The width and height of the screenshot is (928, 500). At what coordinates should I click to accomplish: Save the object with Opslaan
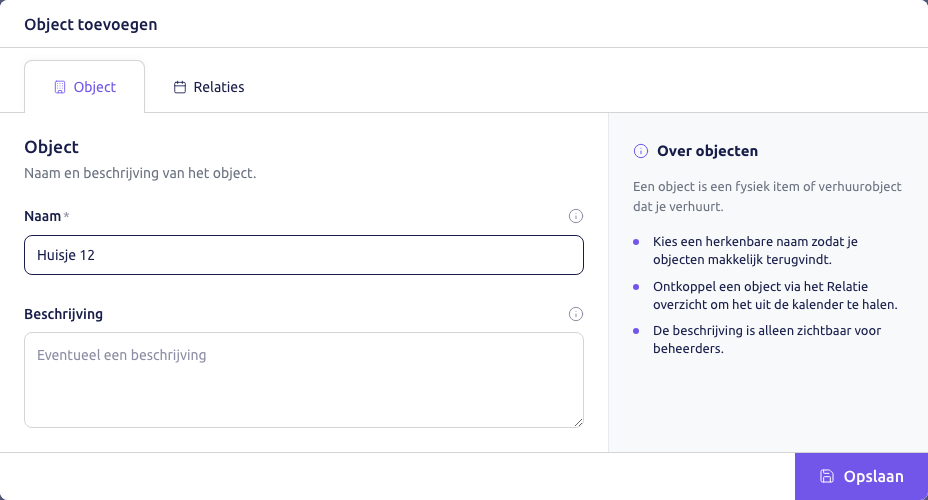pos(861,476)
